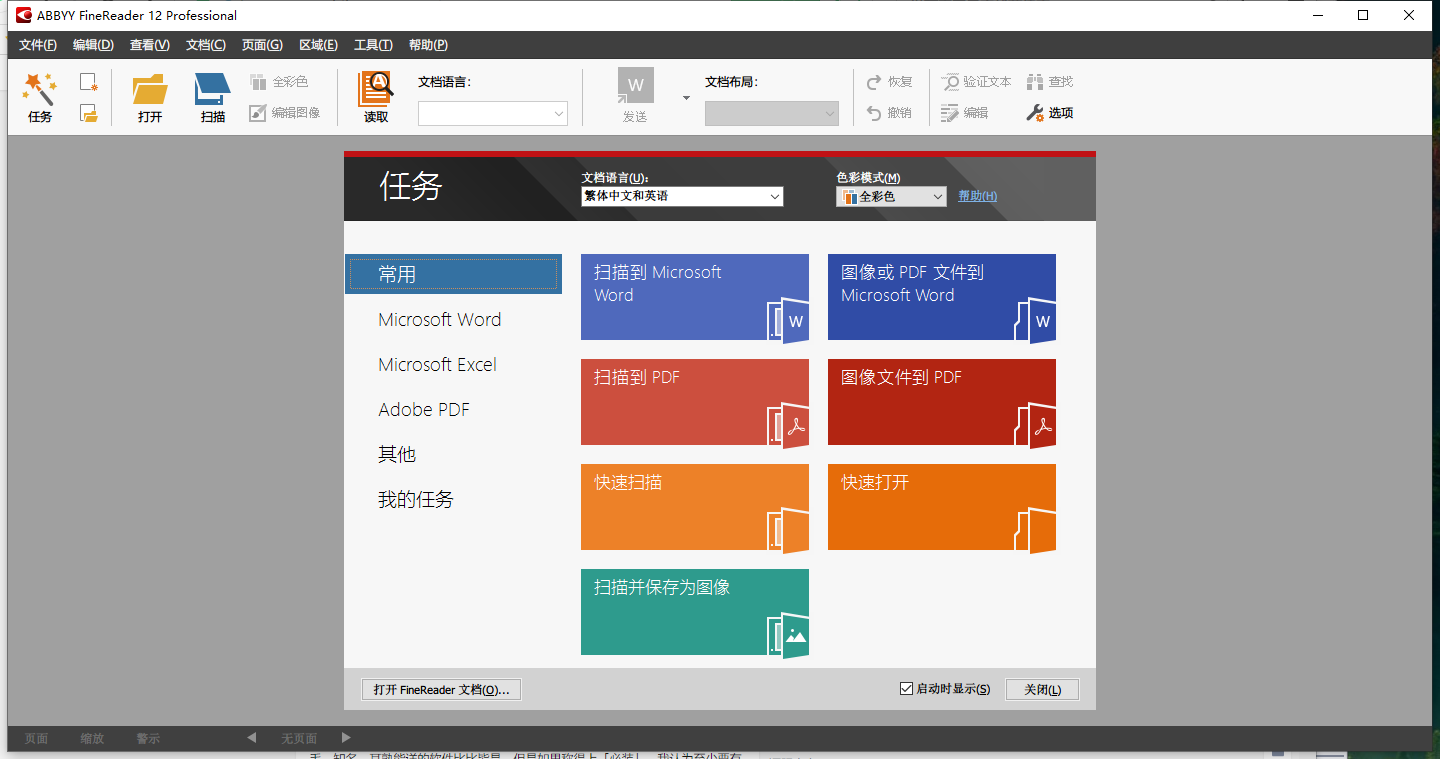
Task: Select the Microsoft Excel task category
Action: [437, 365]
